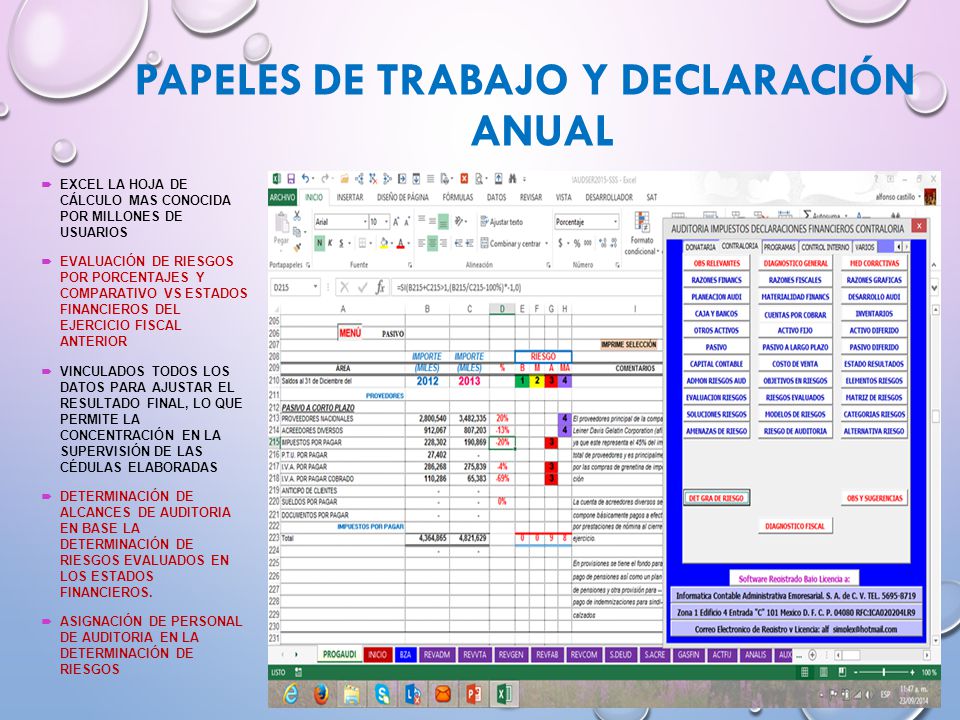The image size is (960, 720).
Task: Click the orientation text-angle icon
Action: point(459,222)
